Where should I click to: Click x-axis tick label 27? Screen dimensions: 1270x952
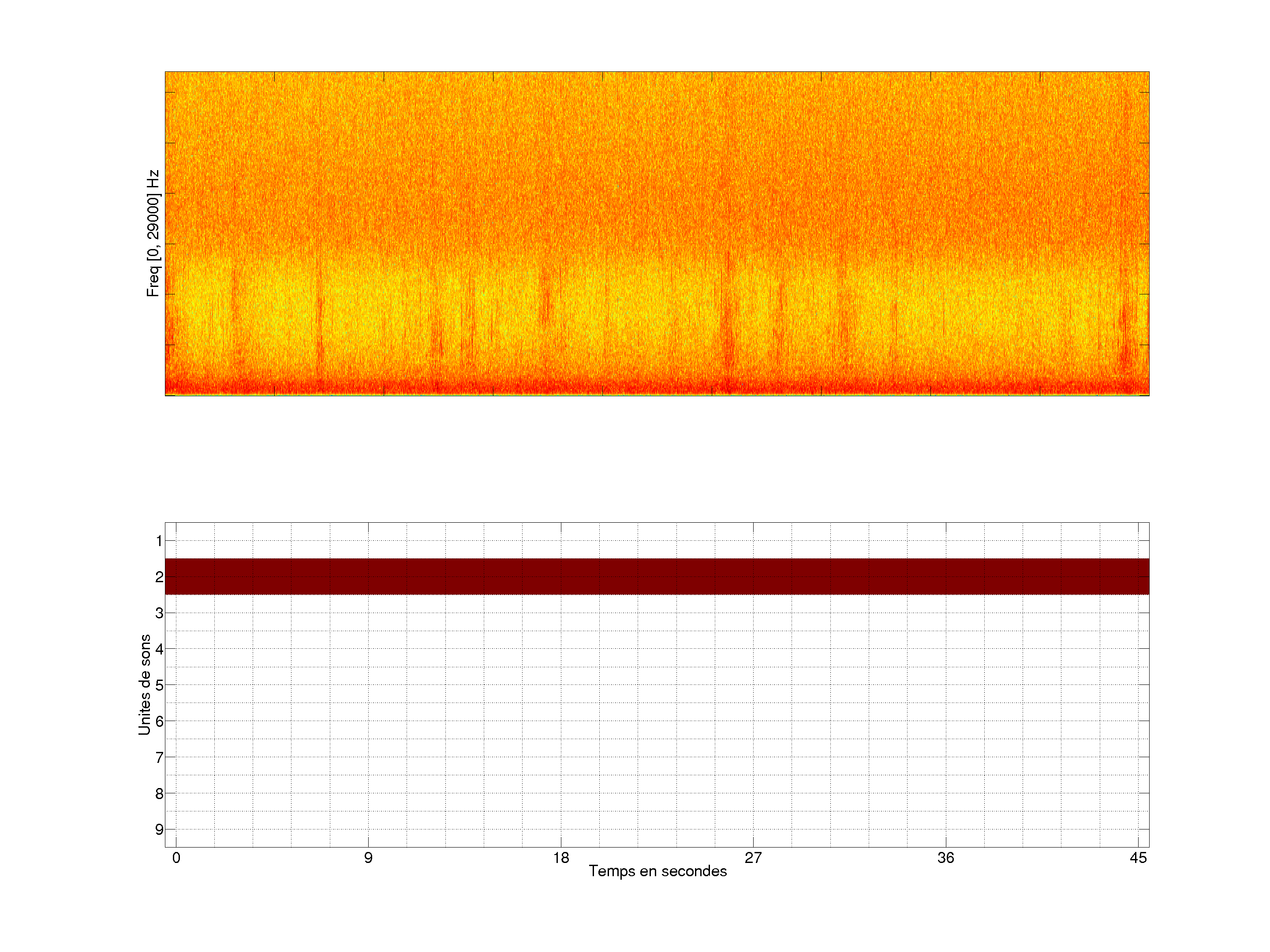(x=753, y=858)
